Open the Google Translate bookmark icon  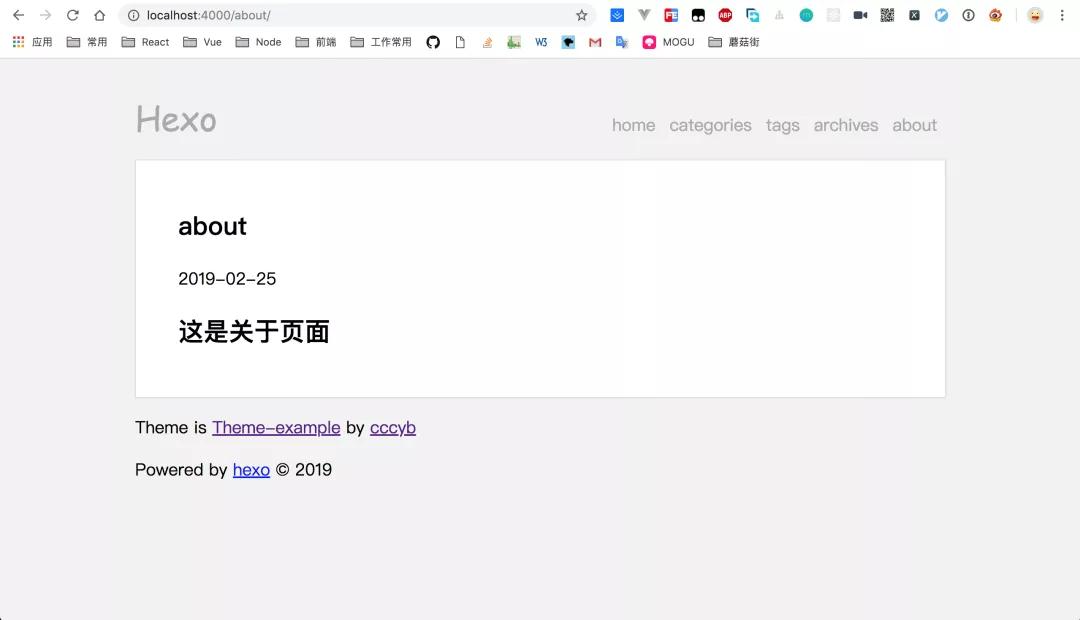coord(623,42)
